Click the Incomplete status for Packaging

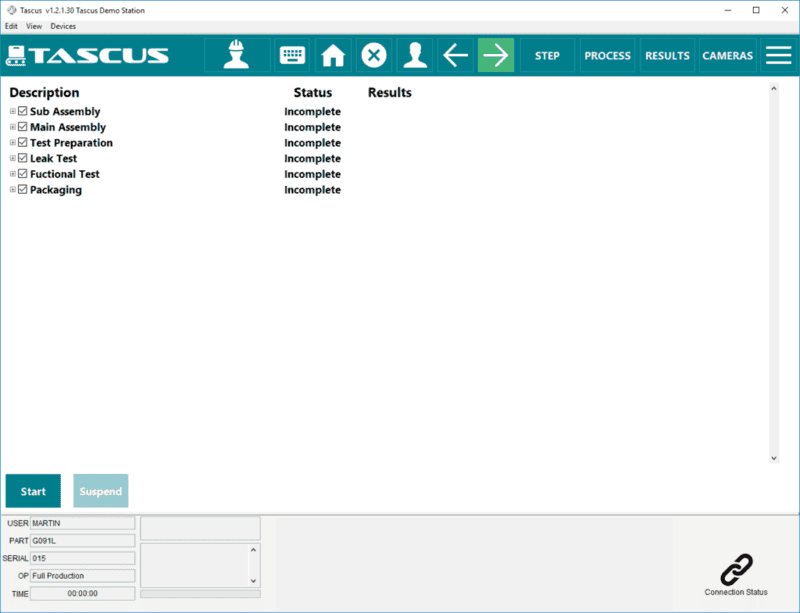(312, 190)
